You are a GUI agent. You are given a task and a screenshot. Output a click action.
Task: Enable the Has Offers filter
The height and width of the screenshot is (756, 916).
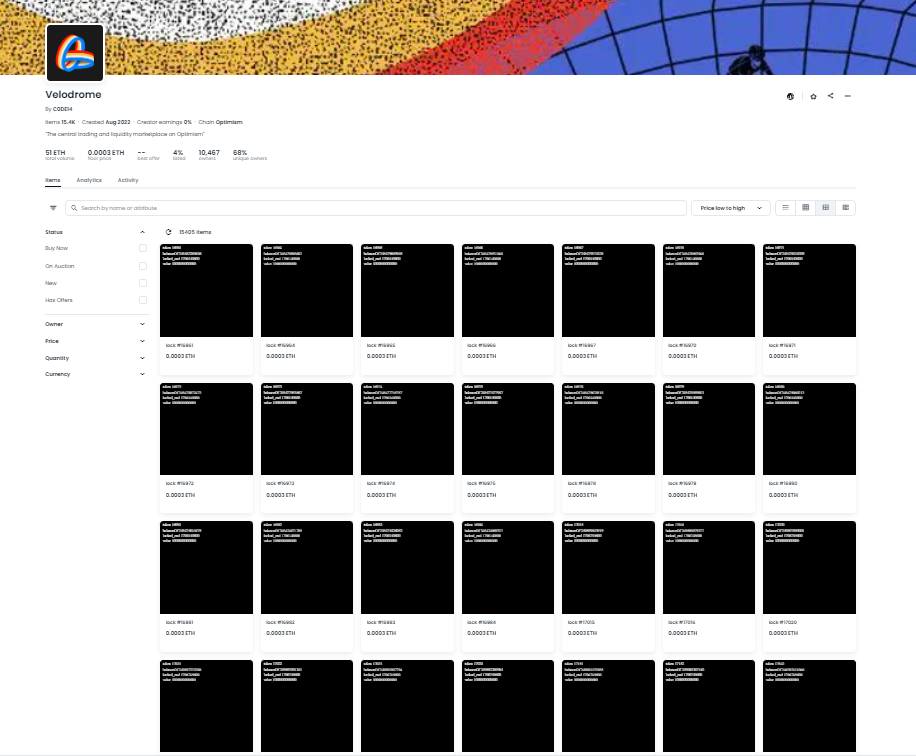pyautogui.click(x=143, y=300)
